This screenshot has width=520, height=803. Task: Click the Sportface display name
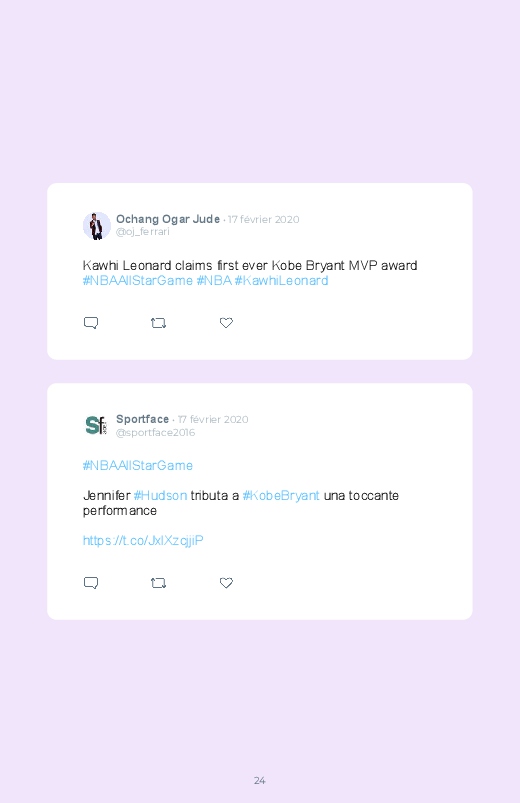coord(142,419)
